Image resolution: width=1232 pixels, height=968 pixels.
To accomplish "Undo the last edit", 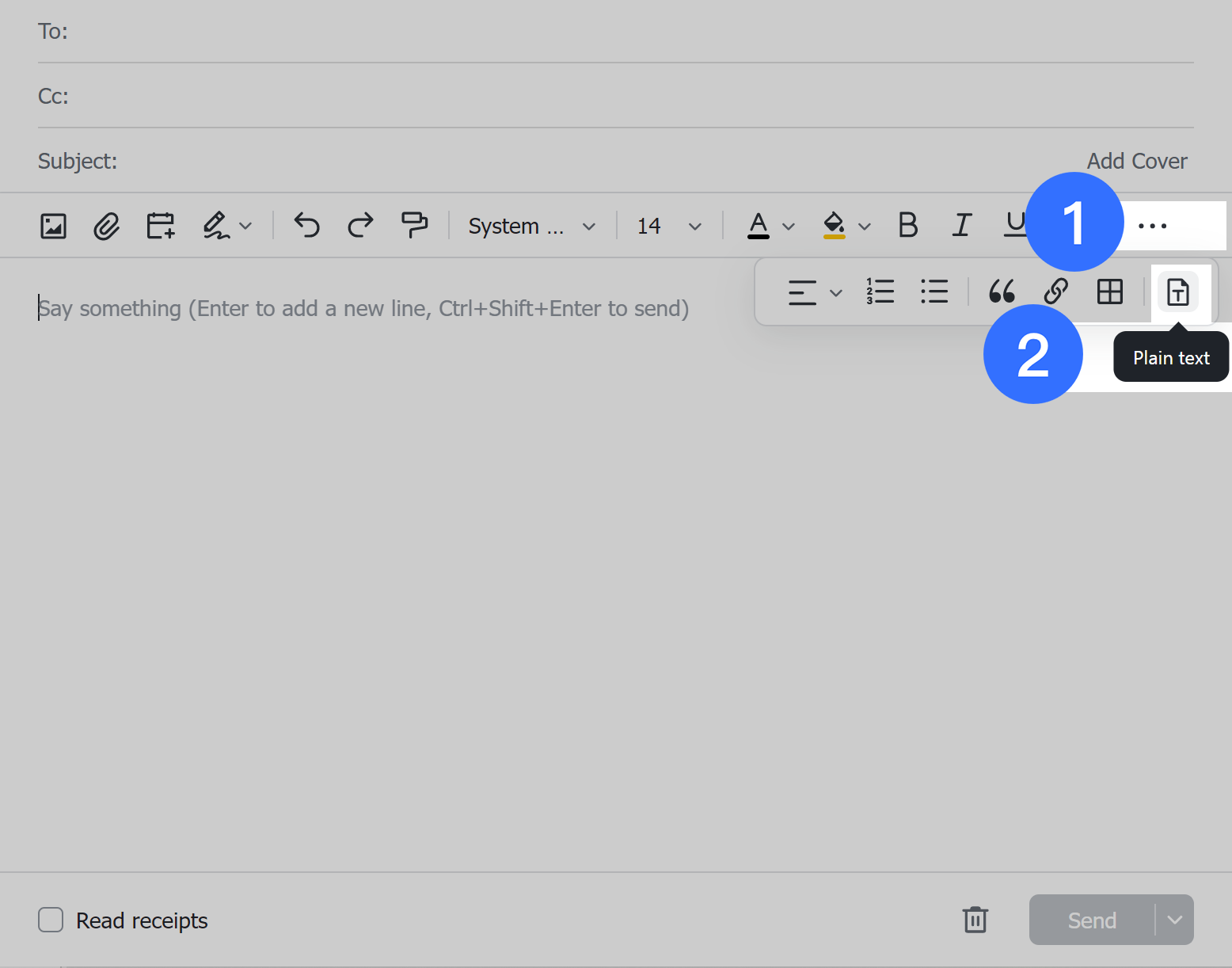I will pyautogui.click(x=306, y=226).
